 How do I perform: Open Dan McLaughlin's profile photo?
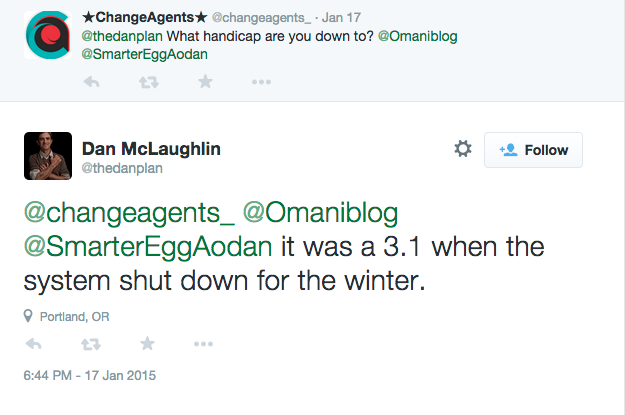click(x=47, y=155)
